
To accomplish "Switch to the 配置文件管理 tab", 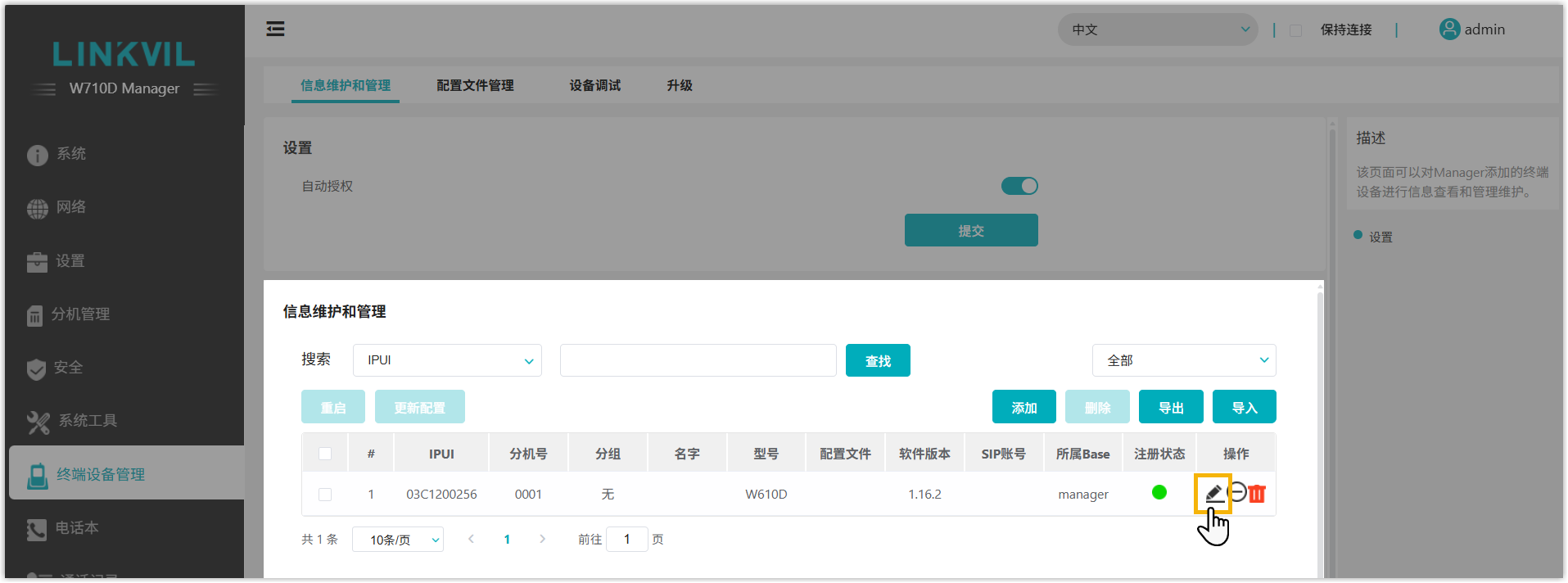I will click(475, 85).
